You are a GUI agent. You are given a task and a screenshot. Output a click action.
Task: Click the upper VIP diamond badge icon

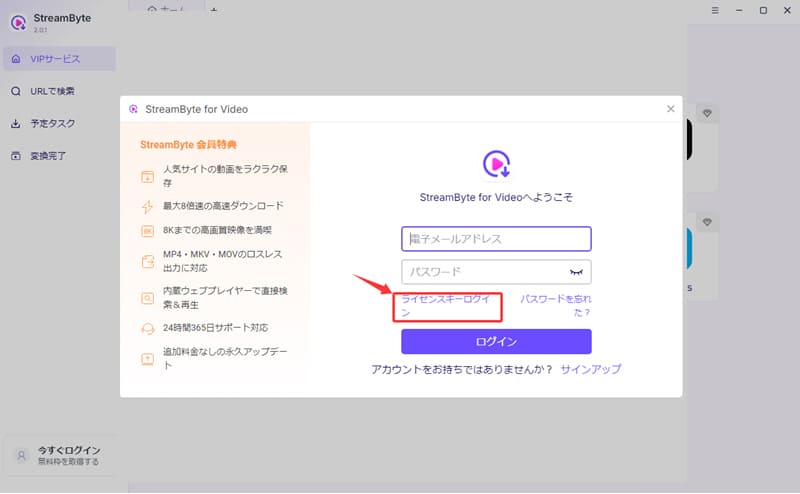tap(707, 113)
